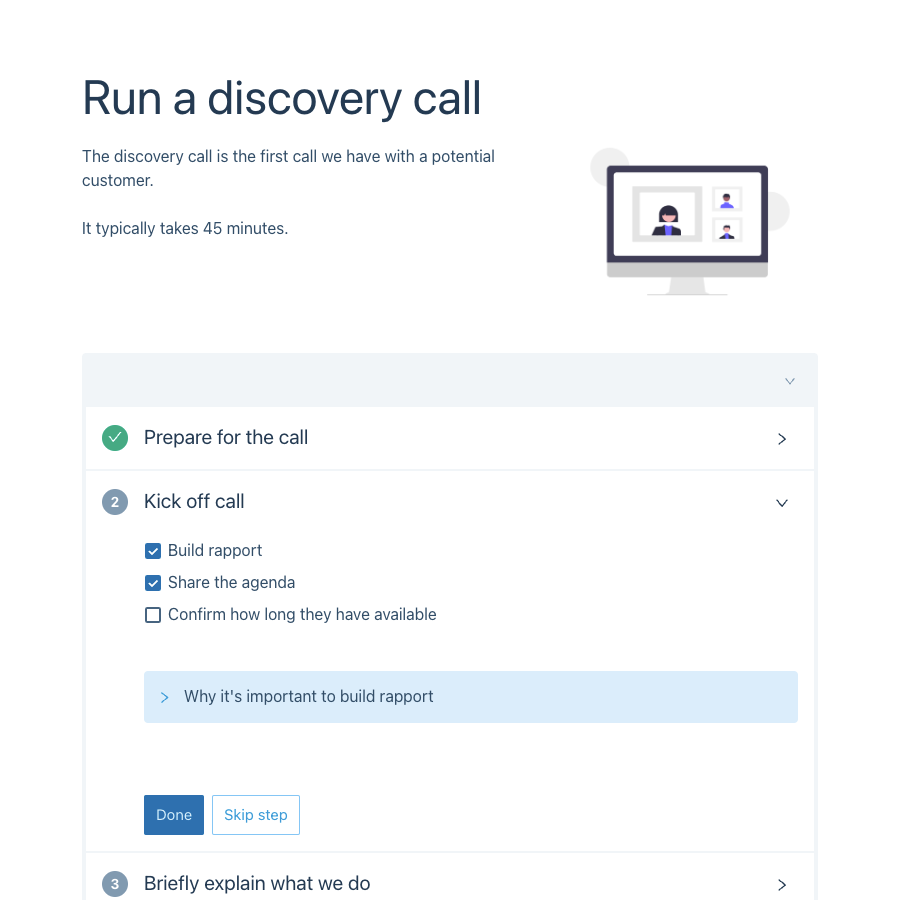Click the Skip step button
Screen dimensions: 900x900
(256, 815)
